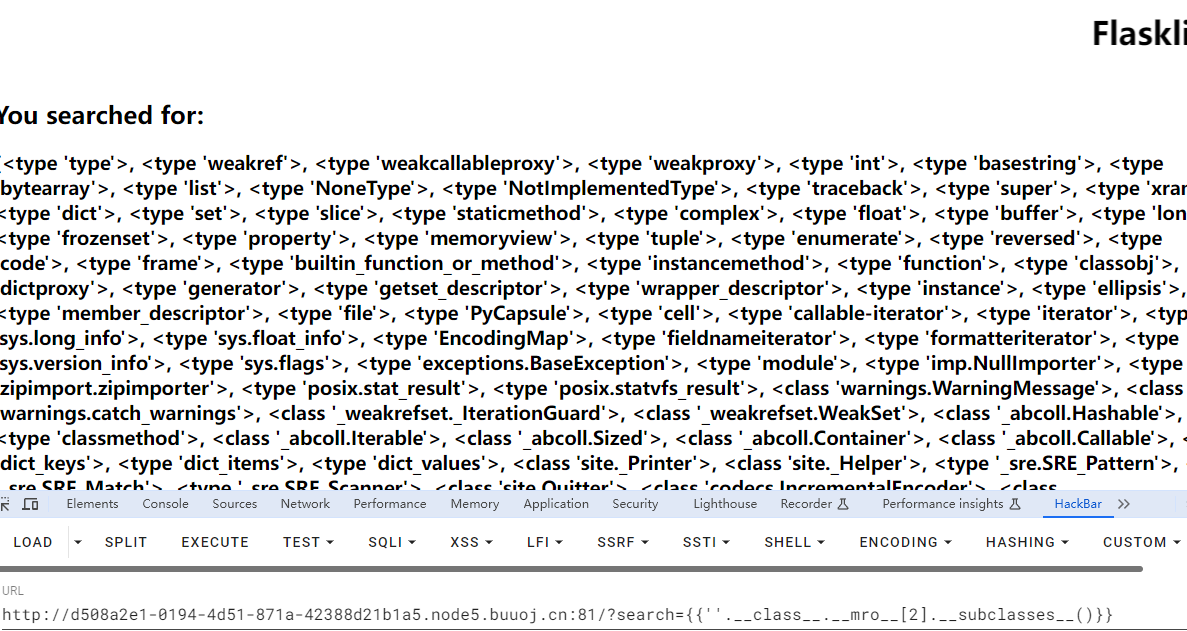Open the Sources tab
The height and width of the screenshot is (631, 1187).
(235, 504)
